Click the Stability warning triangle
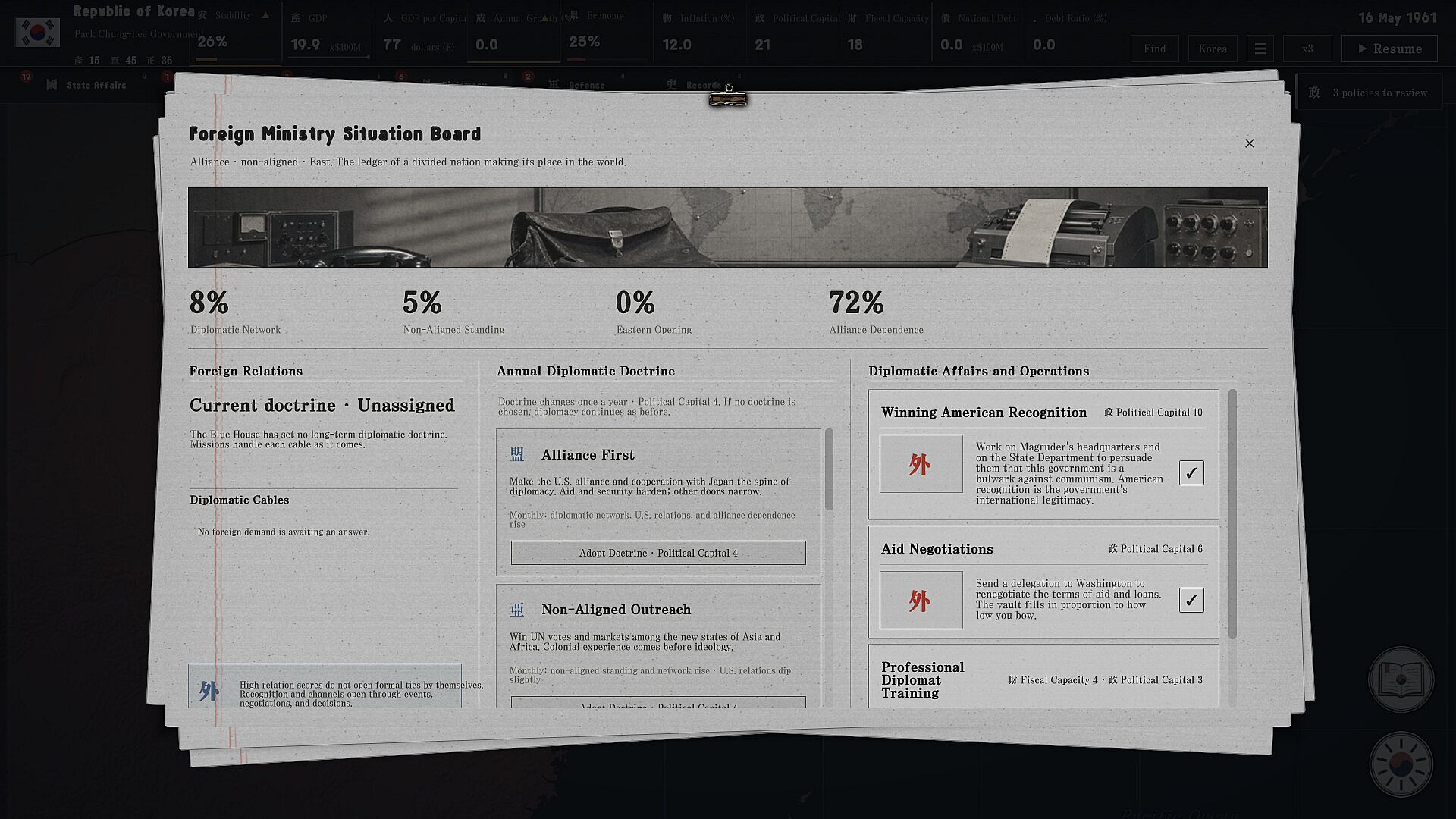Image resolution: width=1456 pixels, height=819 pixels. click(265, 15)
